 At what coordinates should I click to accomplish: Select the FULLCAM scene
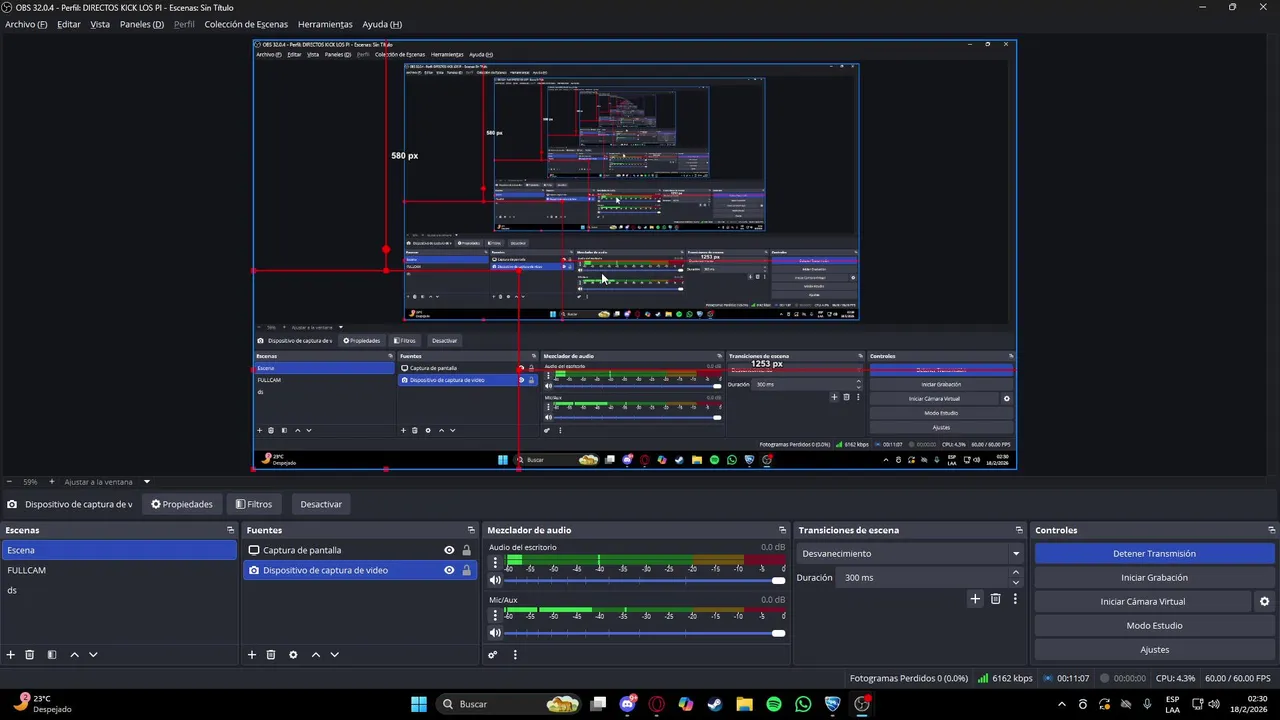coord(118,570)
